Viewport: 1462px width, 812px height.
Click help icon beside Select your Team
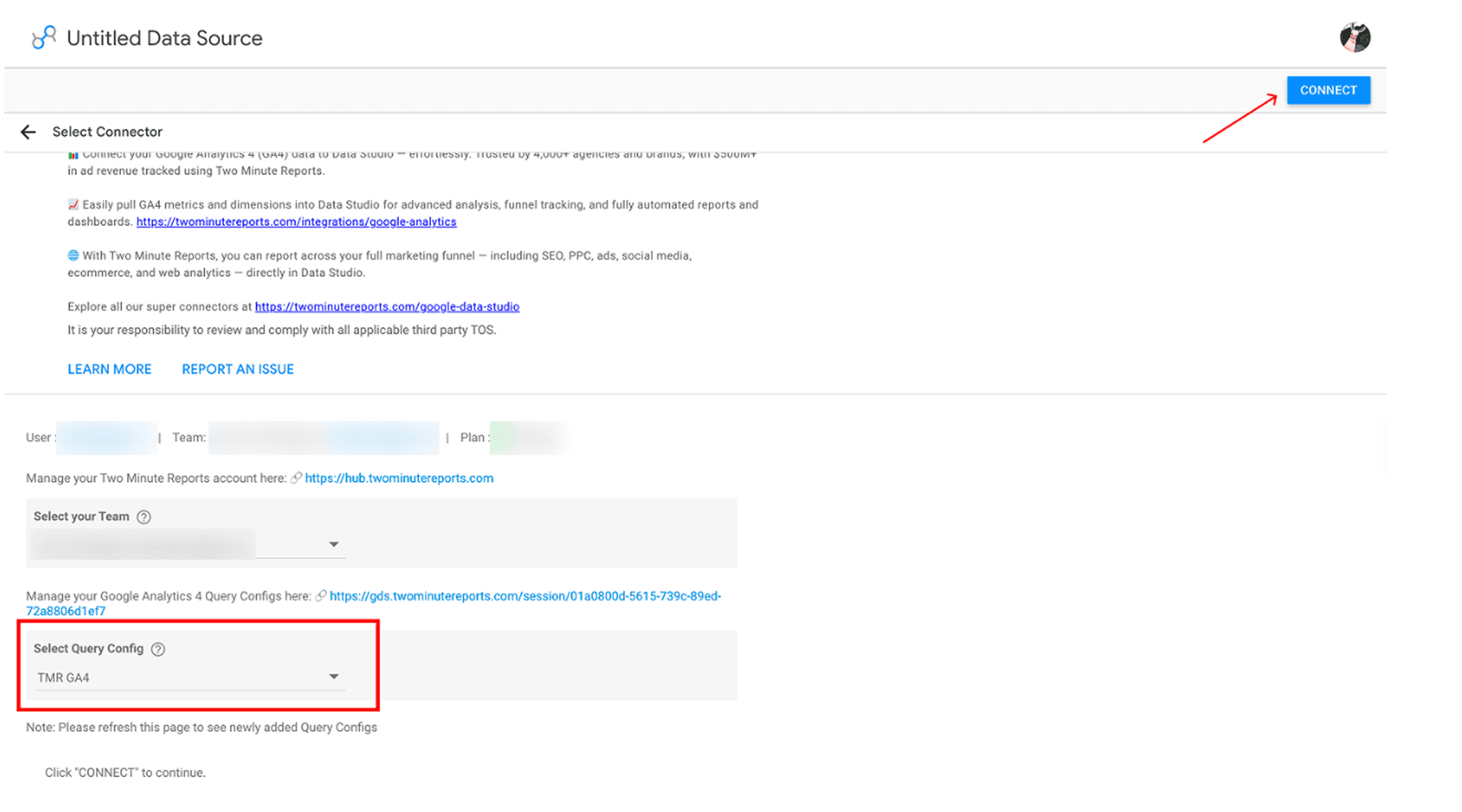tap(144, 517)
